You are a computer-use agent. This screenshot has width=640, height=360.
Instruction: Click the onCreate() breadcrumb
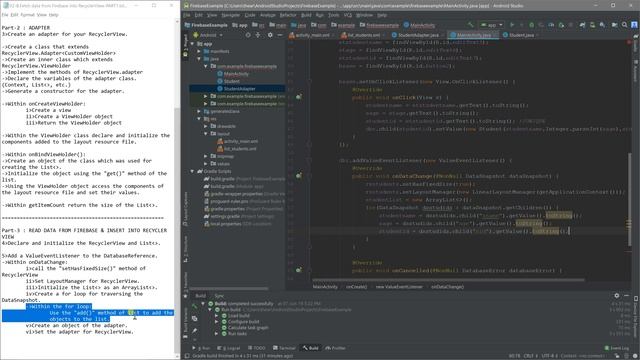point(356,287)
